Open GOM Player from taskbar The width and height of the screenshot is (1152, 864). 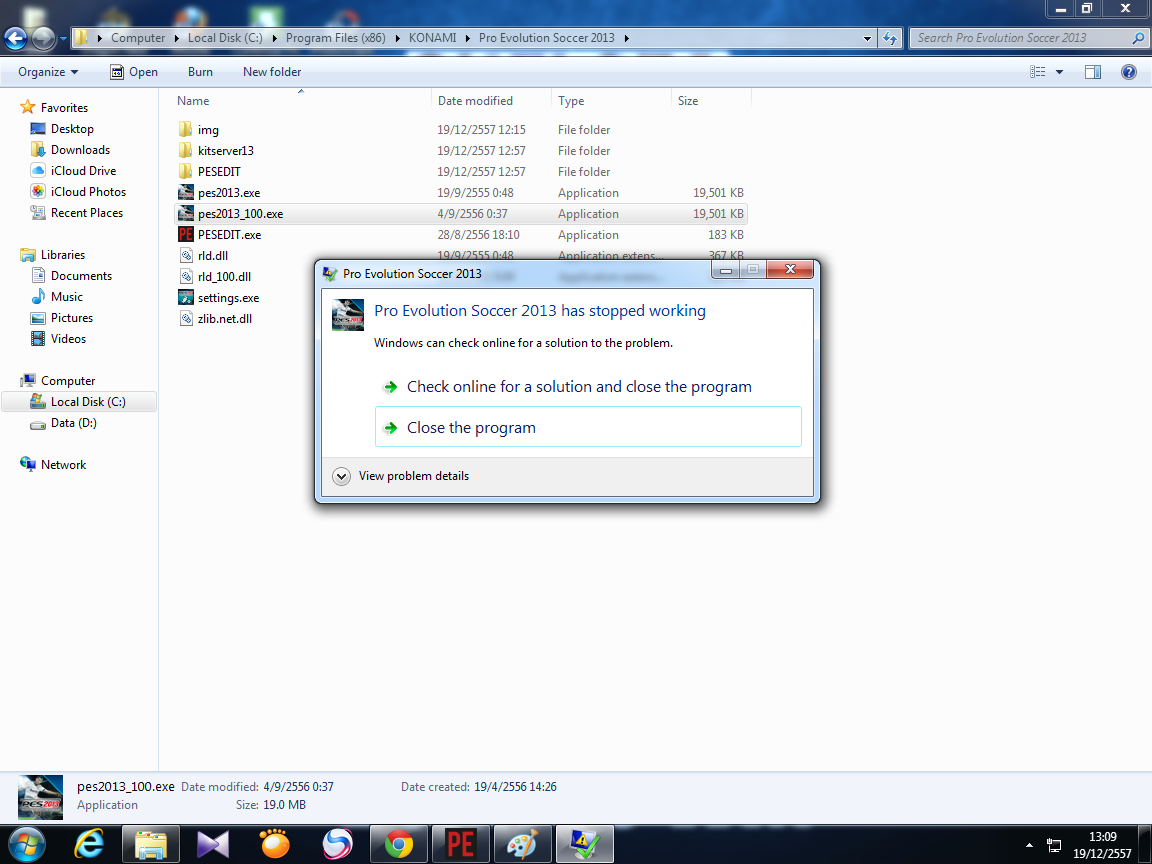pos(275,844)
